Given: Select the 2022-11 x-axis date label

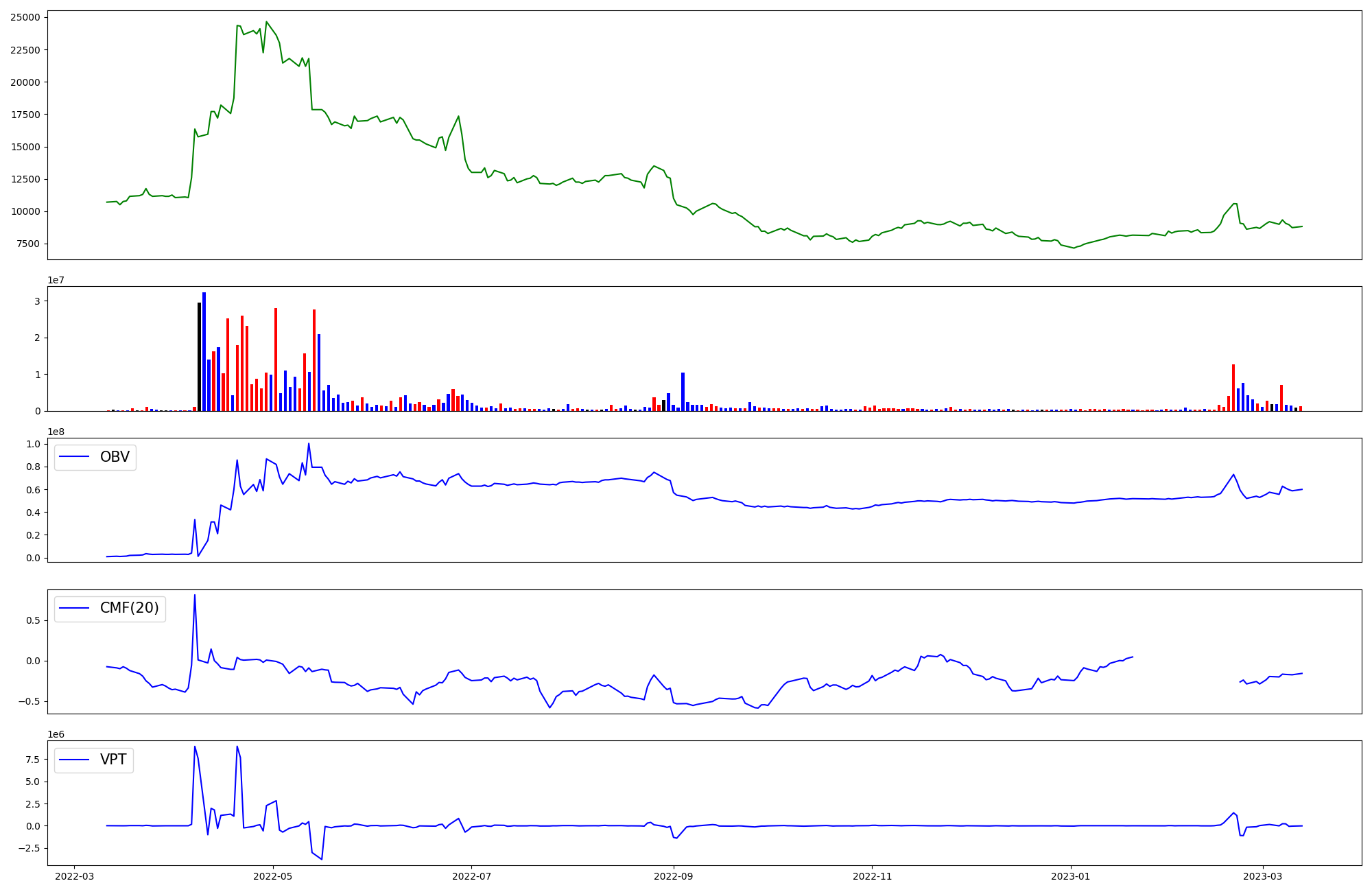Looking at the screenshot, I should pos(872,876).
